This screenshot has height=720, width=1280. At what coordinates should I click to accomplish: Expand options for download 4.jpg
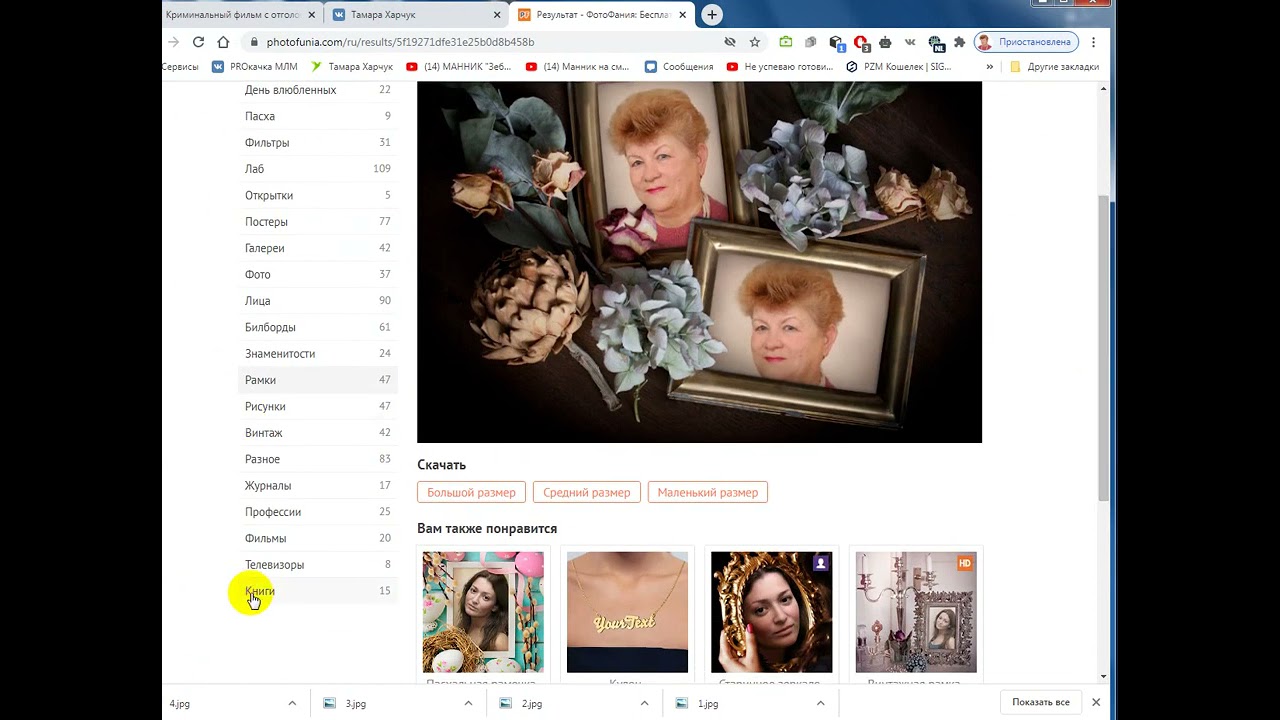click(292, 703)
